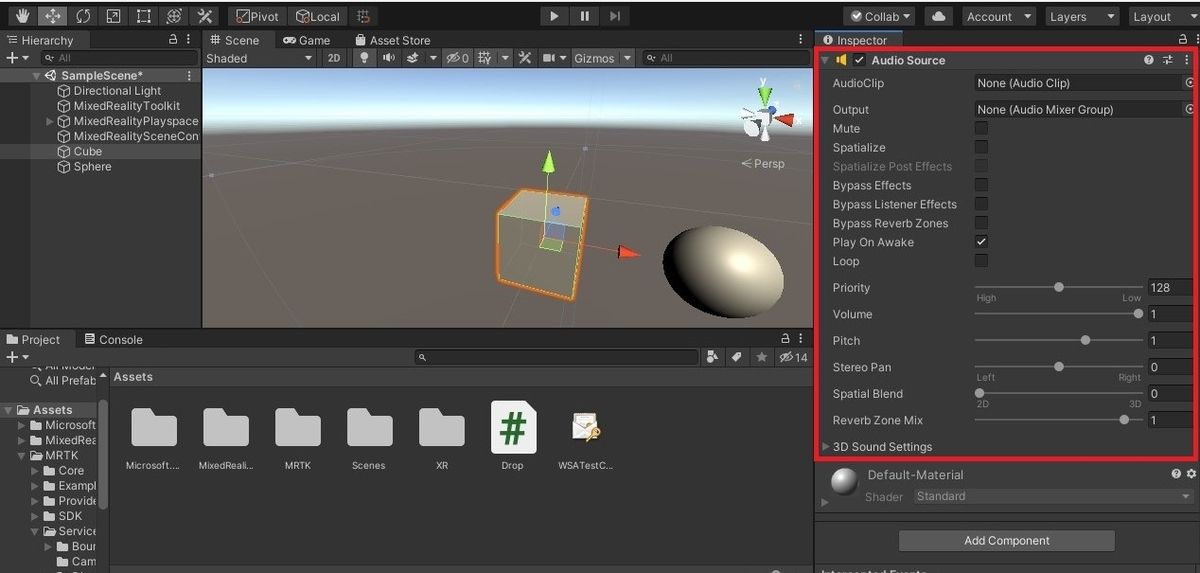The image size is (1200, 573).
Task: Enable the Spatialize checkbox
Action: pyautogui.click(x=981, y=147)
